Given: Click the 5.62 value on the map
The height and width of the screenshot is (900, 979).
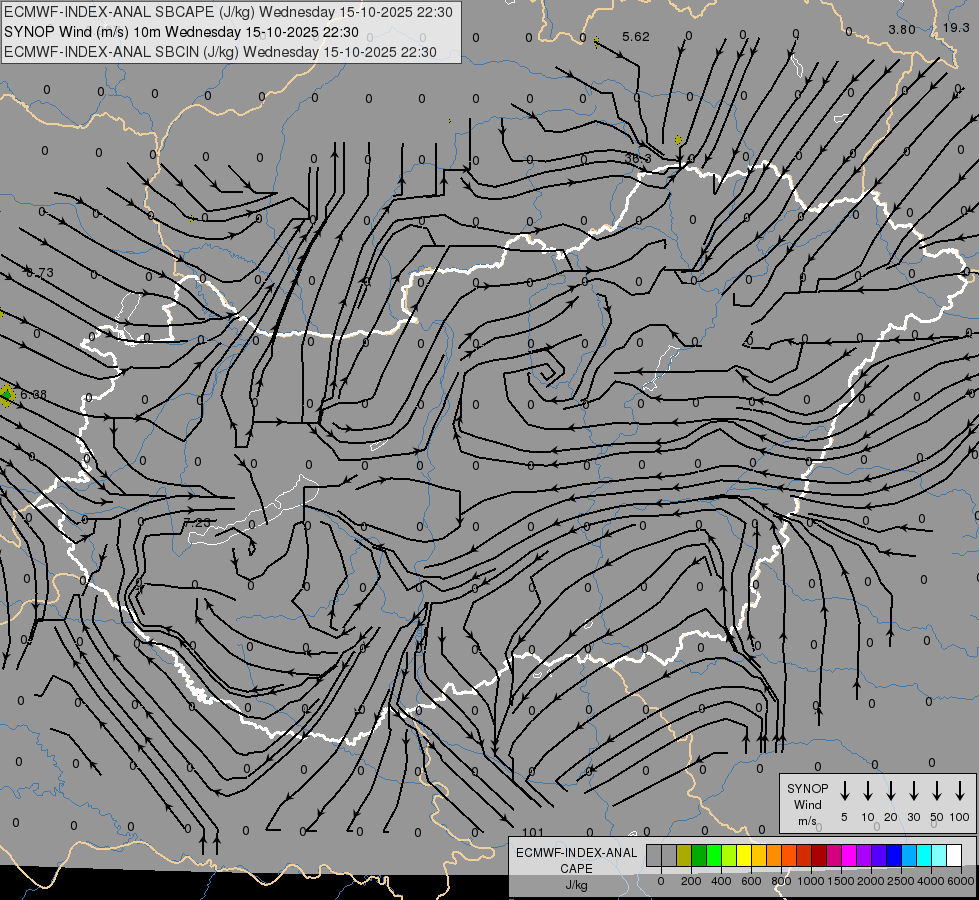Looking at the screenshot, I should 636,37.
